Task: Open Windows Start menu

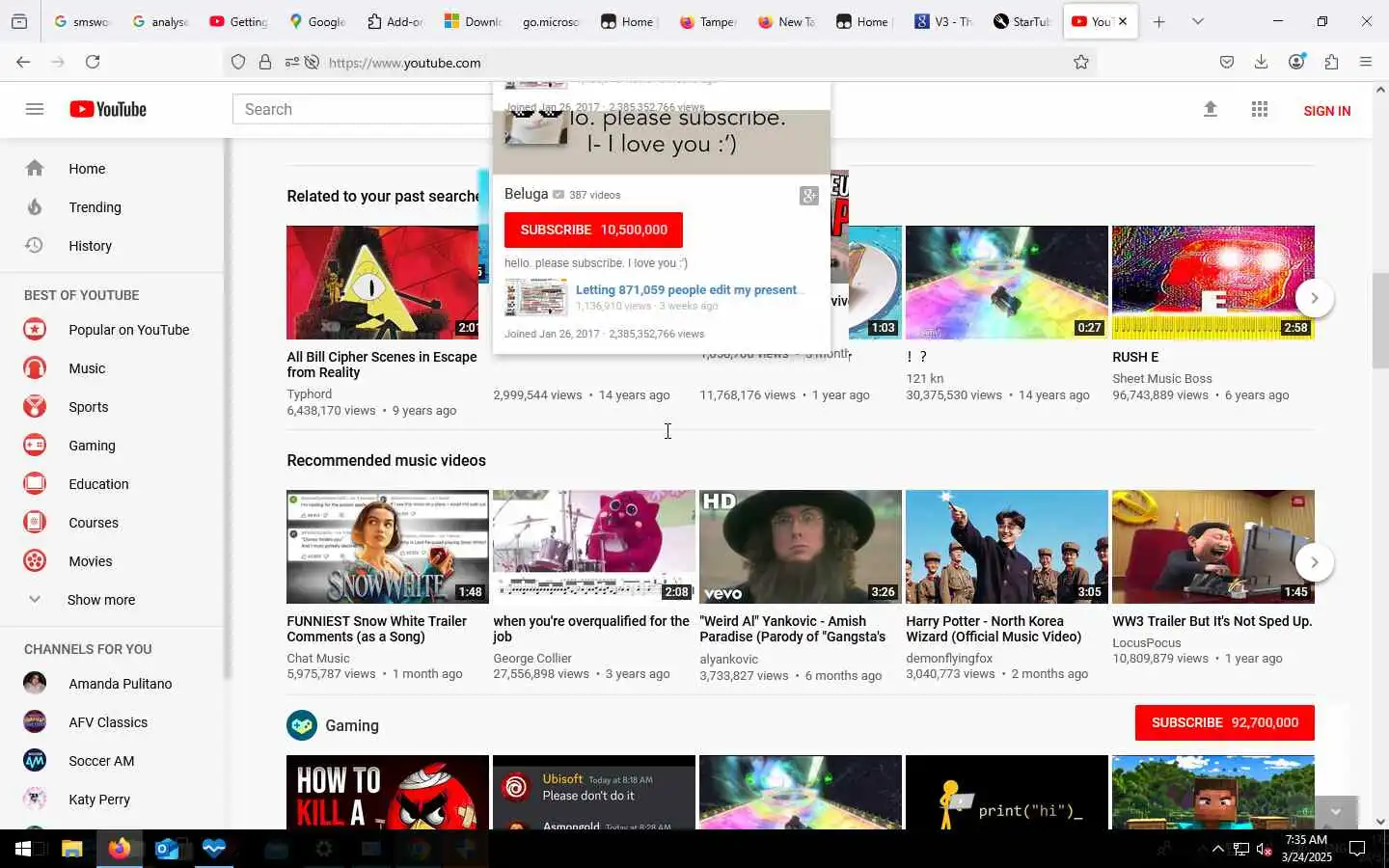Action: pyautogui.click(x=23, y=849)
